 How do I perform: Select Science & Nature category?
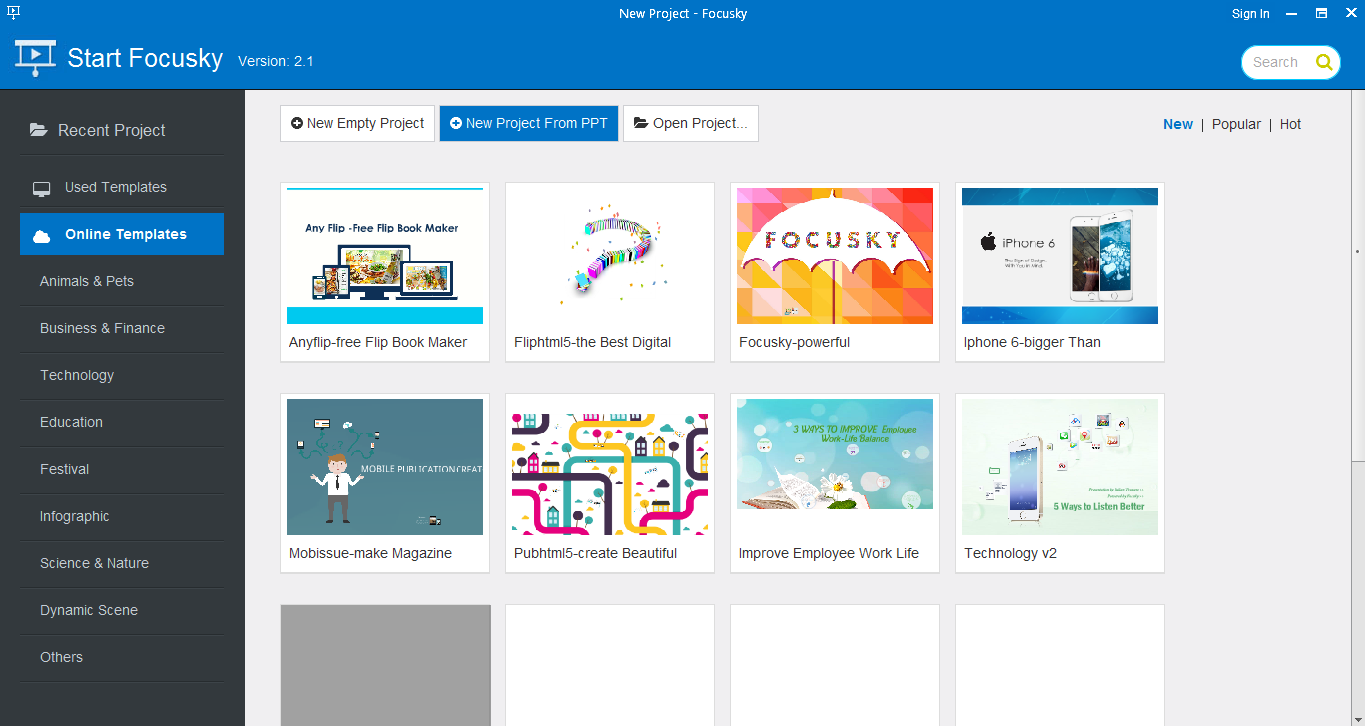click(122, 563)
